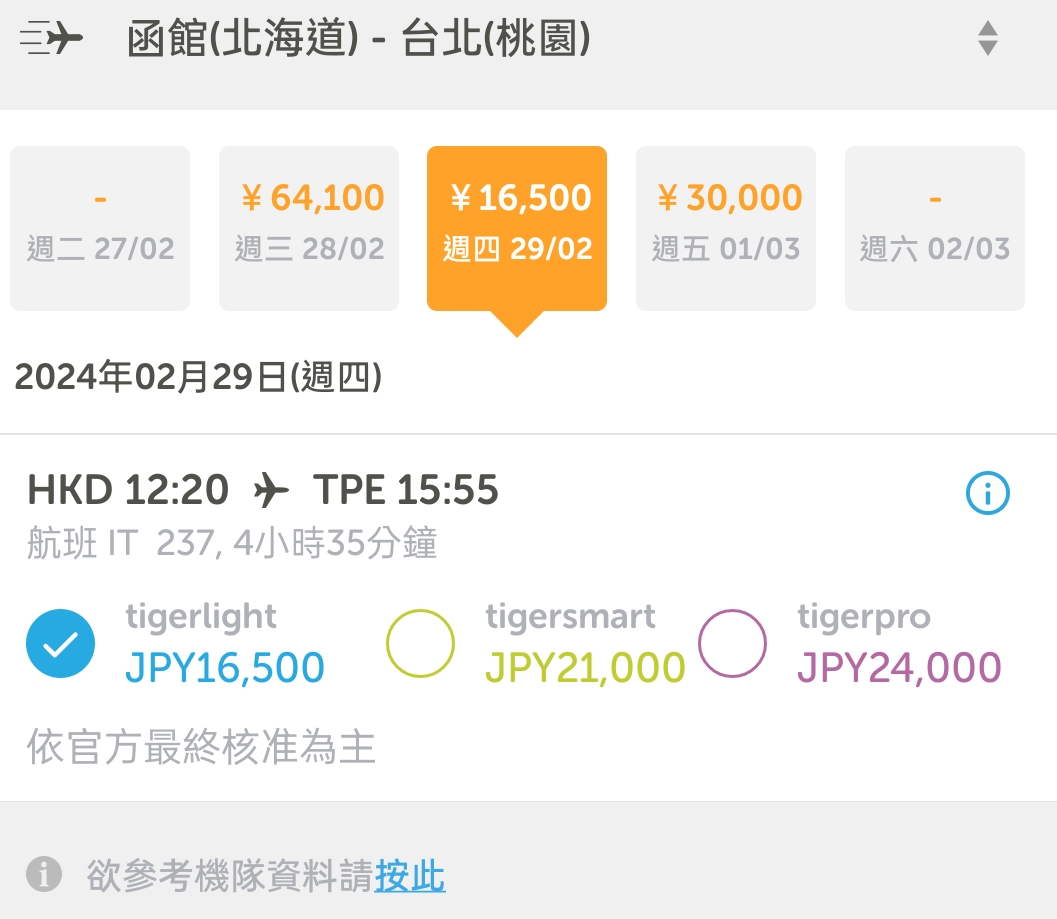Click the 按此 fleet information link
The image size is (1057, 919).
pos(410,876)
